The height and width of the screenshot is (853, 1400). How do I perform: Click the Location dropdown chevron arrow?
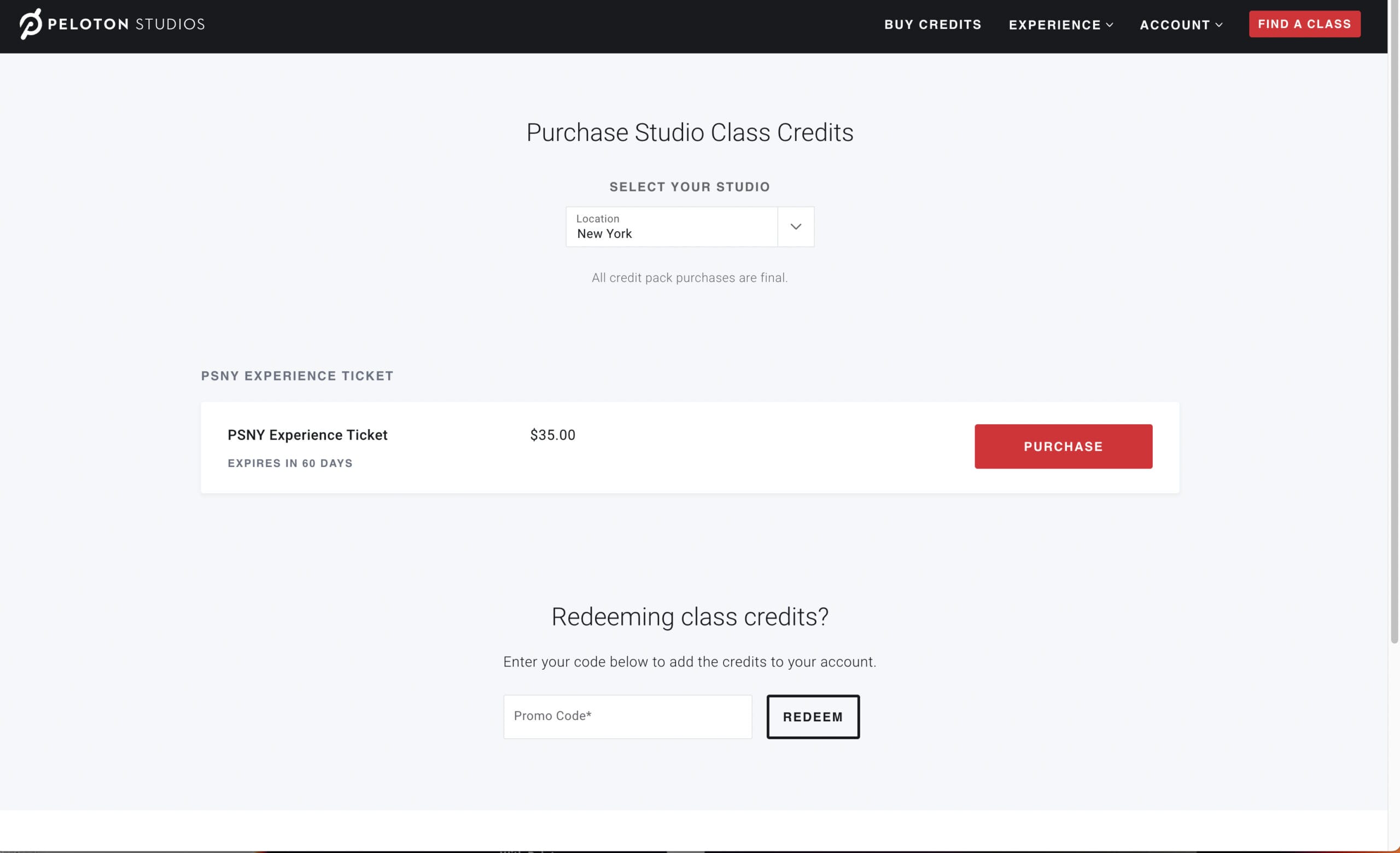(x=796, y=226)
